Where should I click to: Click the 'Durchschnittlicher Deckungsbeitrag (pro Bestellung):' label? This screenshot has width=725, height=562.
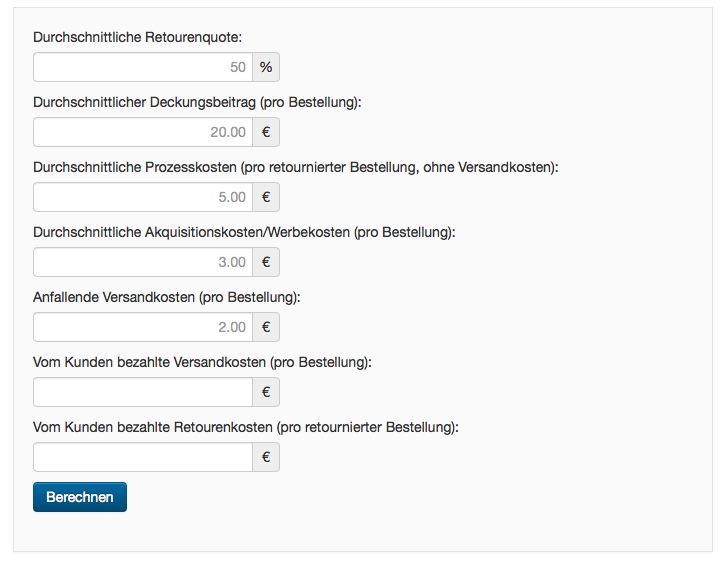click(197, 102)
